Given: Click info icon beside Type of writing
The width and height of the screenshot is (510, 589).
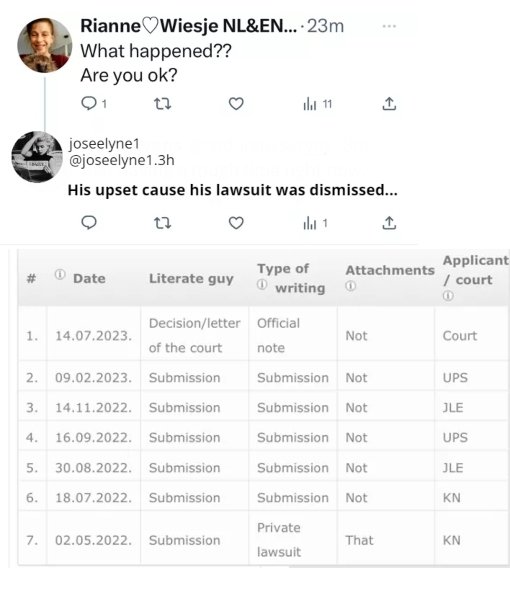Looking at the screenshot, I should click(x=262, y=285).
